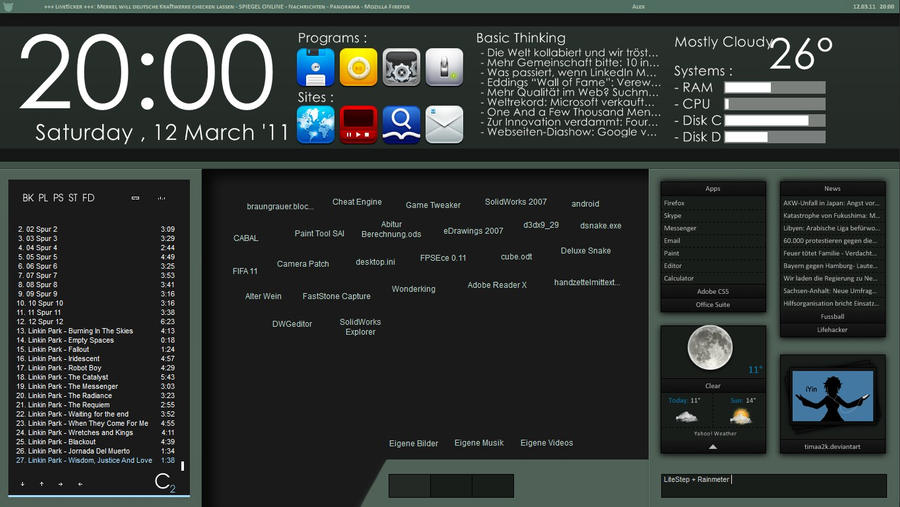Image resolution: width=900 pixels, height=507 pixels.
Task: Open the mail envelope site icon
Action: pyautogui.click(x=444, y=125)
